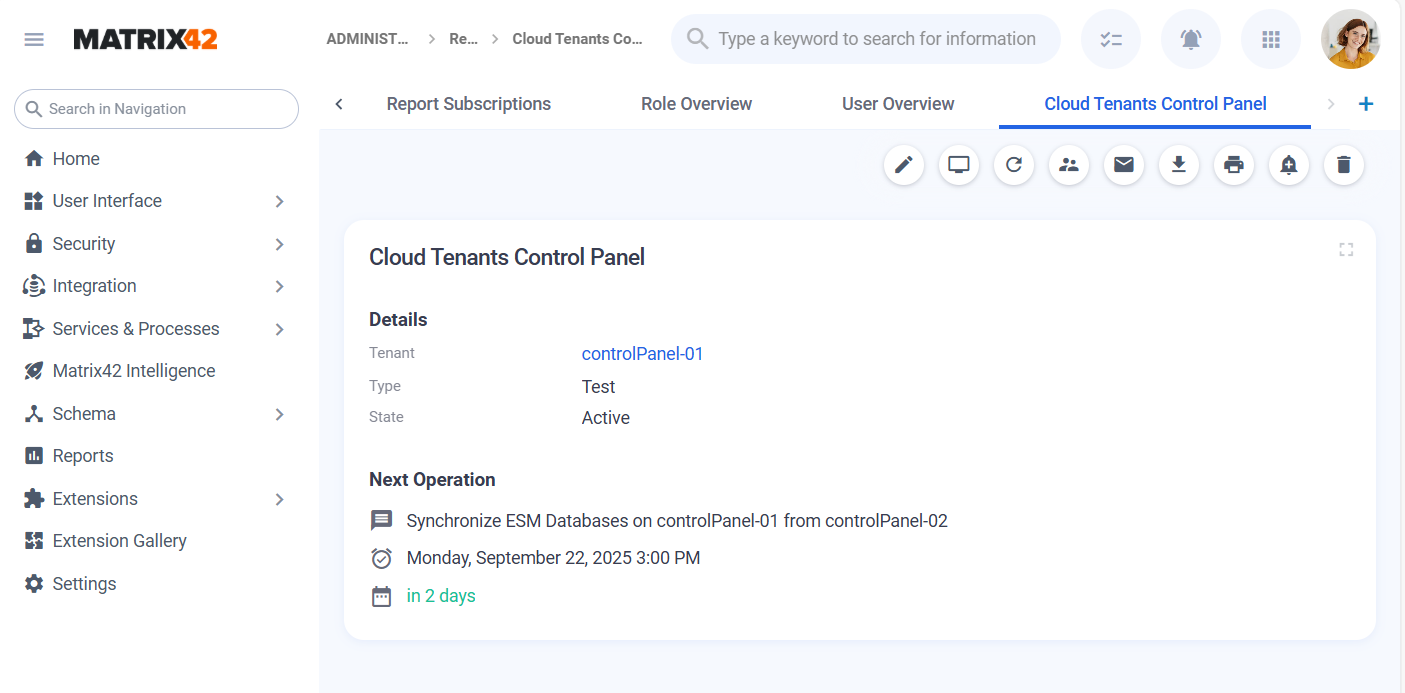This screenshot has width=1405, height=693.
Task: Click the add notification bell icon
Action: 1289,165
